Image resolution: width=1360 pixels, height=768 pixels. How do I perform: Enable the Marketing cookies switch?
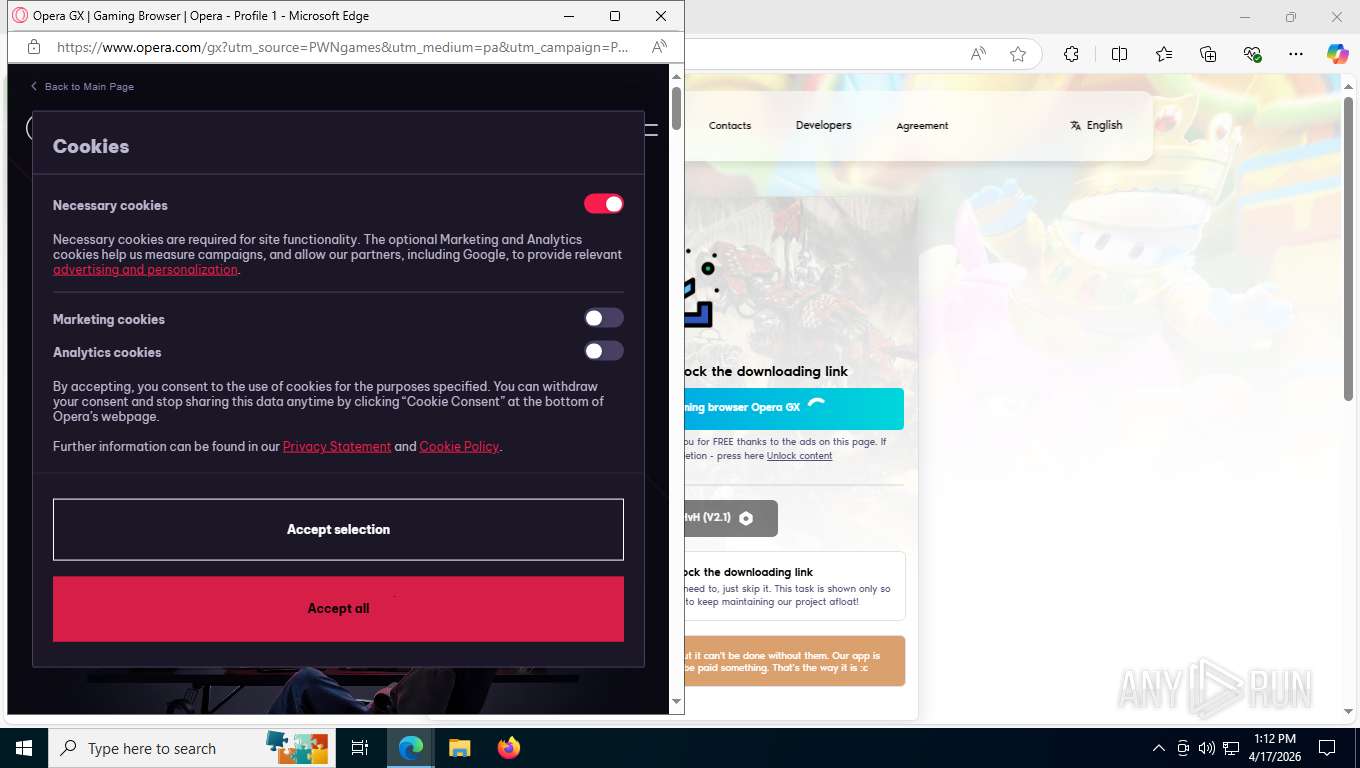pyautogui.click(x=604, y=318)
